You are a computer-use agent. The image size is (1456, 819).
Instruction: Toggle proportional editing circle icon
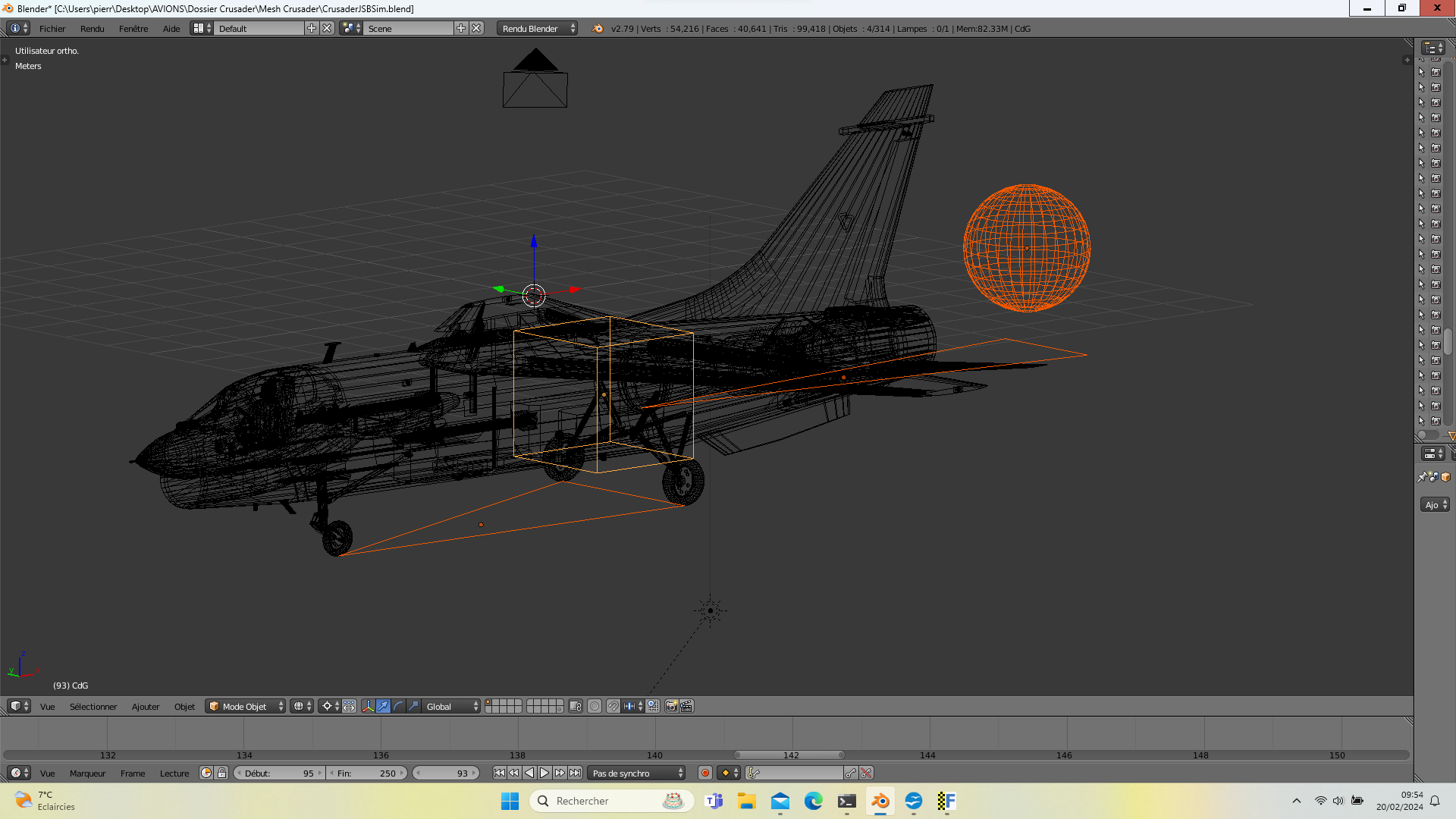[595, 706]
